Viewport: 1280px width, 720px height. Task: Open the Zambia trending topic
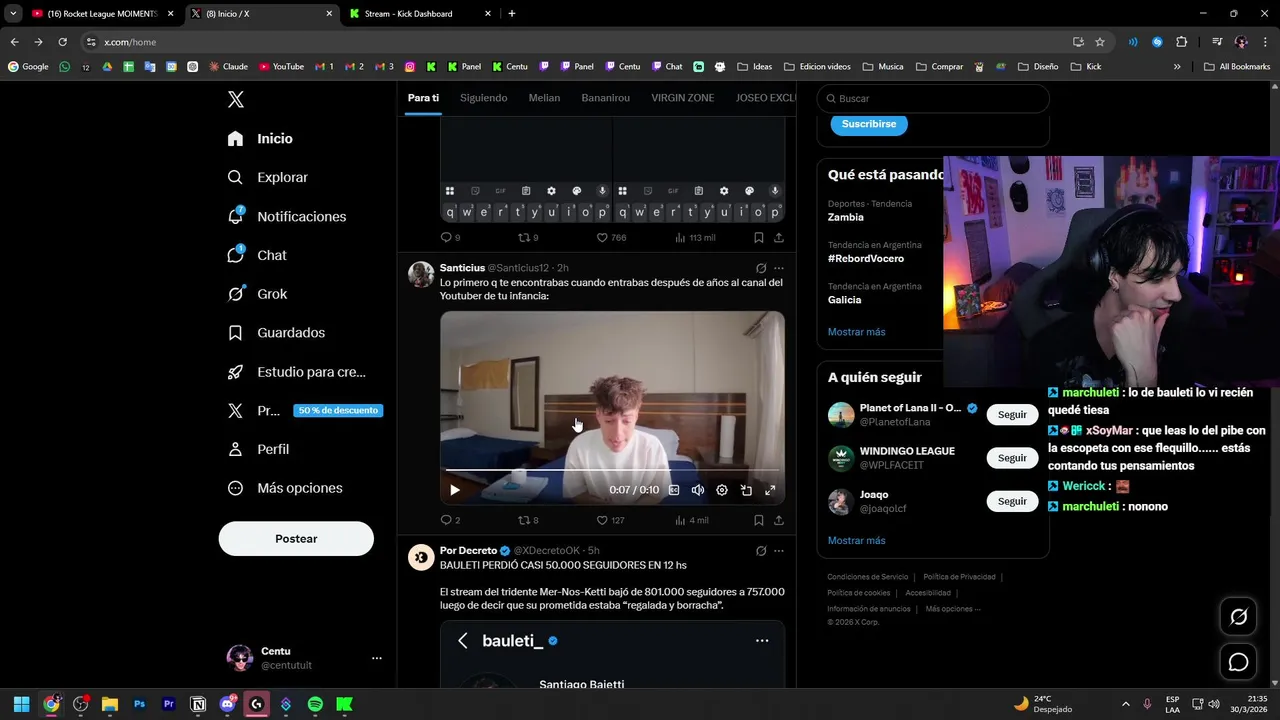point(846,217)
